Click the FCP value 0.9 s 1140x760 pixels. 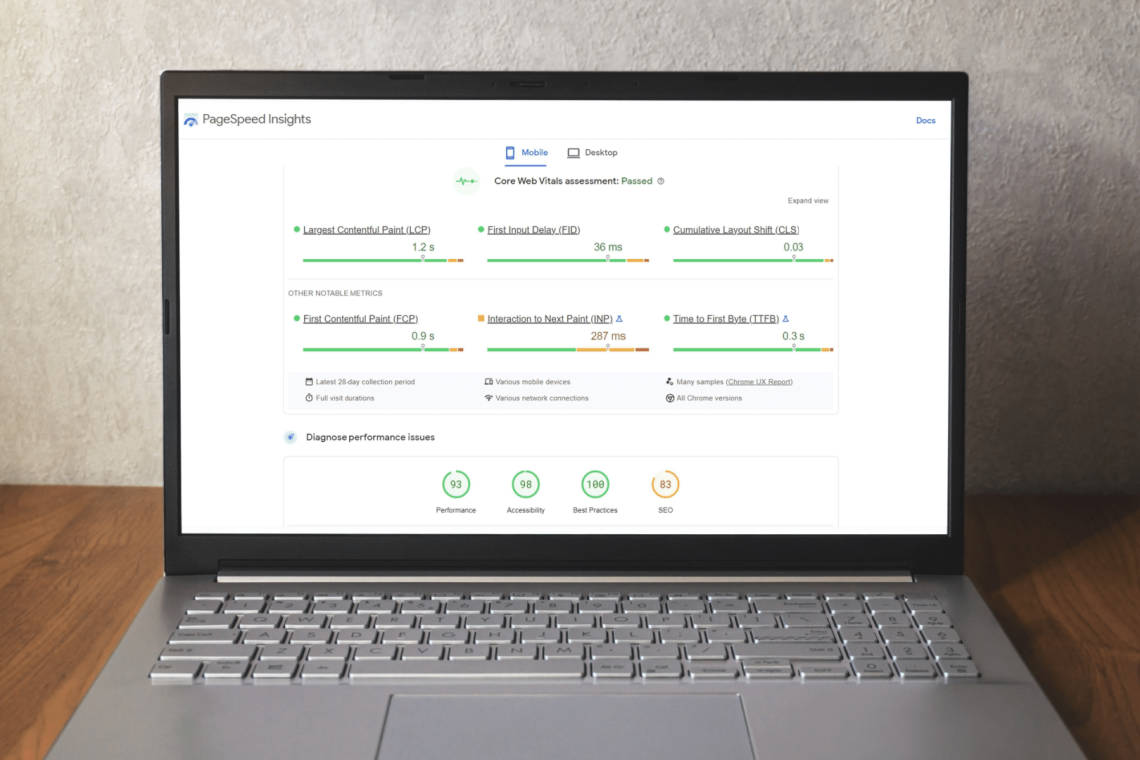423,336
